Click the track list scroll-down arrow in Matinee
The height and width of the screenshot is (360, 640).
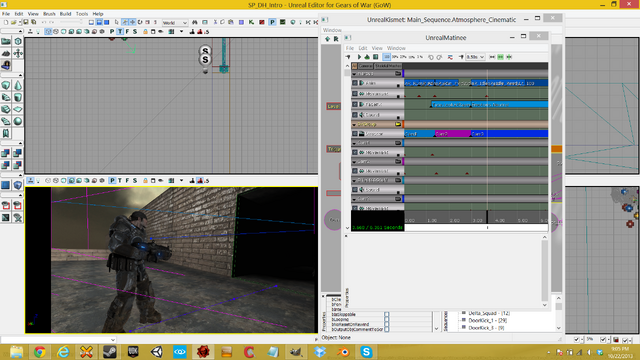click(x=347, y=228)
